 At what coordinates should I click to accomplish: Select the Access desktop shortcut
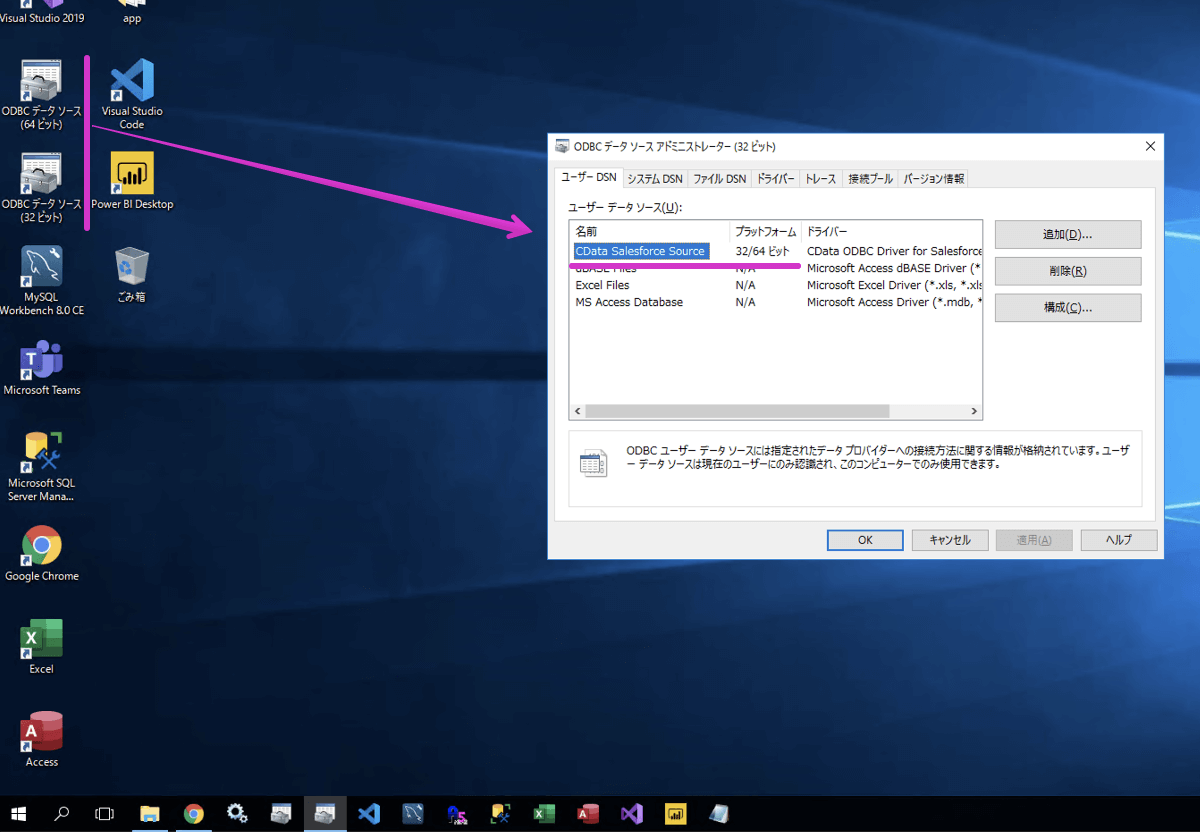click(42, 739)
